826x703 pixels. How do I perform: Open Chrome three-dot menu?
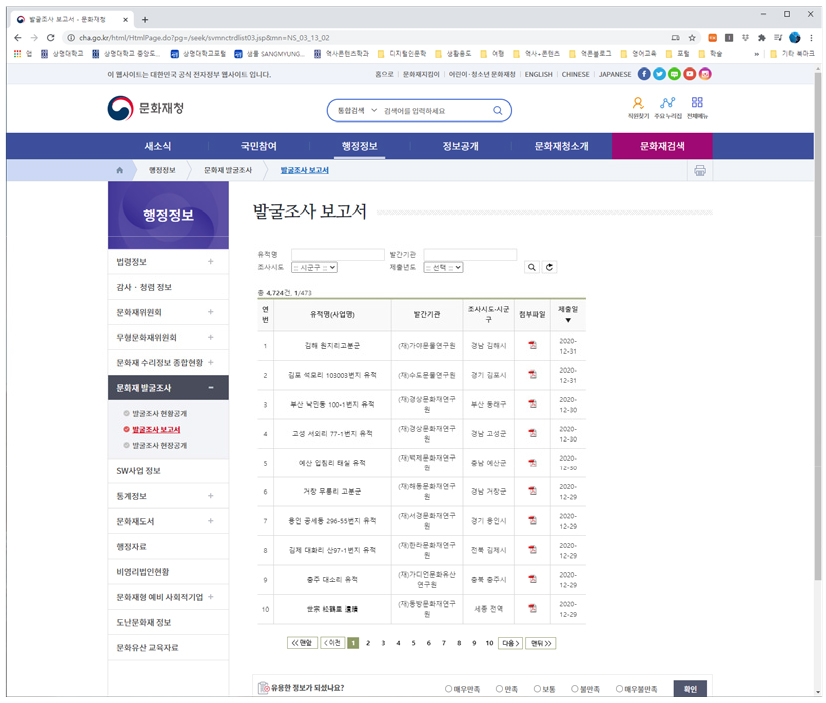[x=811, y=37]
